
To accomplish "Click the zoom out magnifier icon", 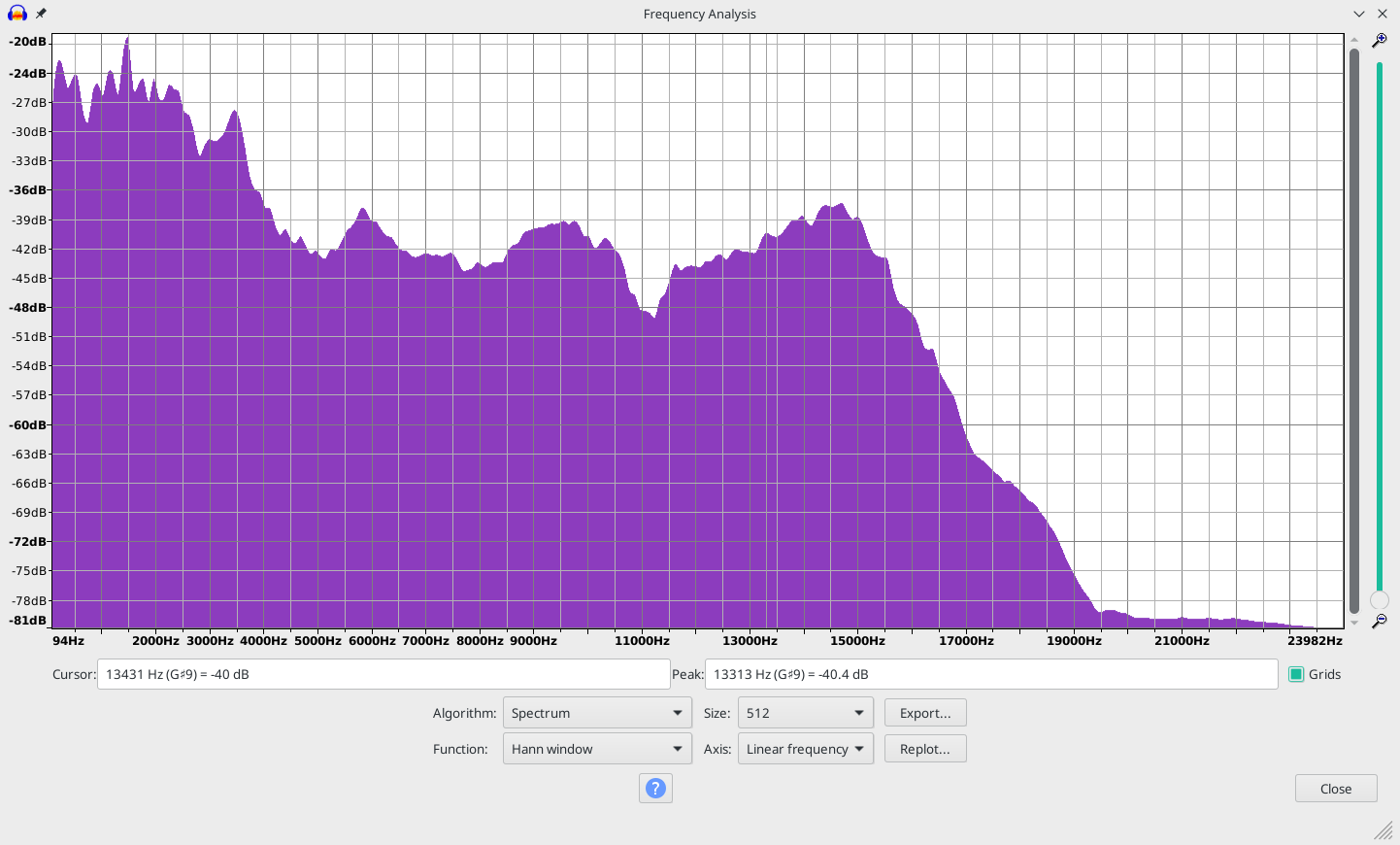I will coord(1379,621).
